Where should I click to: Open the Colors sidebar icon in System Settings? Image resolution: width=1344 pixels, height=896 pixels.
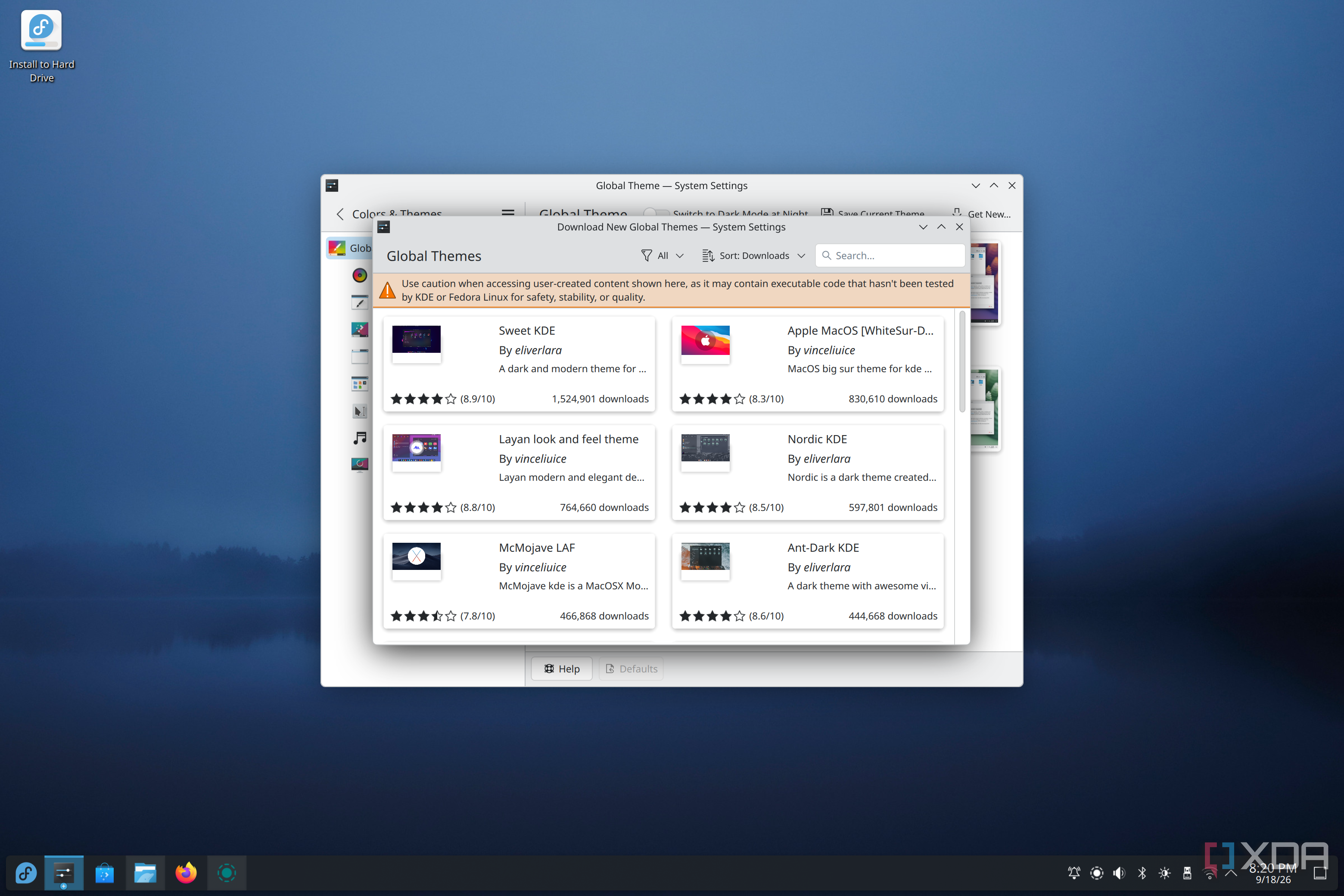tap(359, 275)
